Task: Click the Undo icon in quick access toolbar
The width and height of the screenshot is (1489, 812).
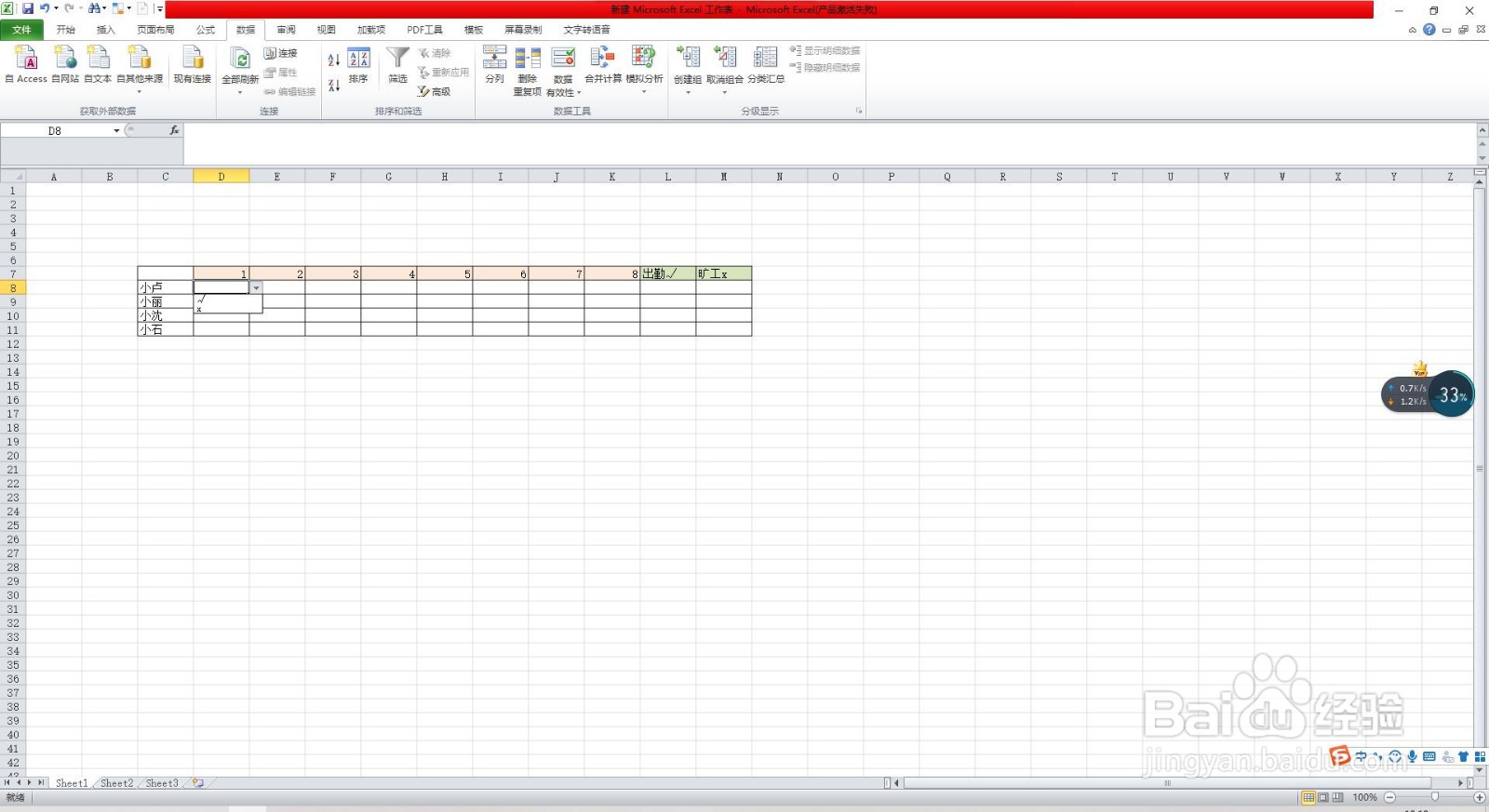Action: click(x=44, y=8)
